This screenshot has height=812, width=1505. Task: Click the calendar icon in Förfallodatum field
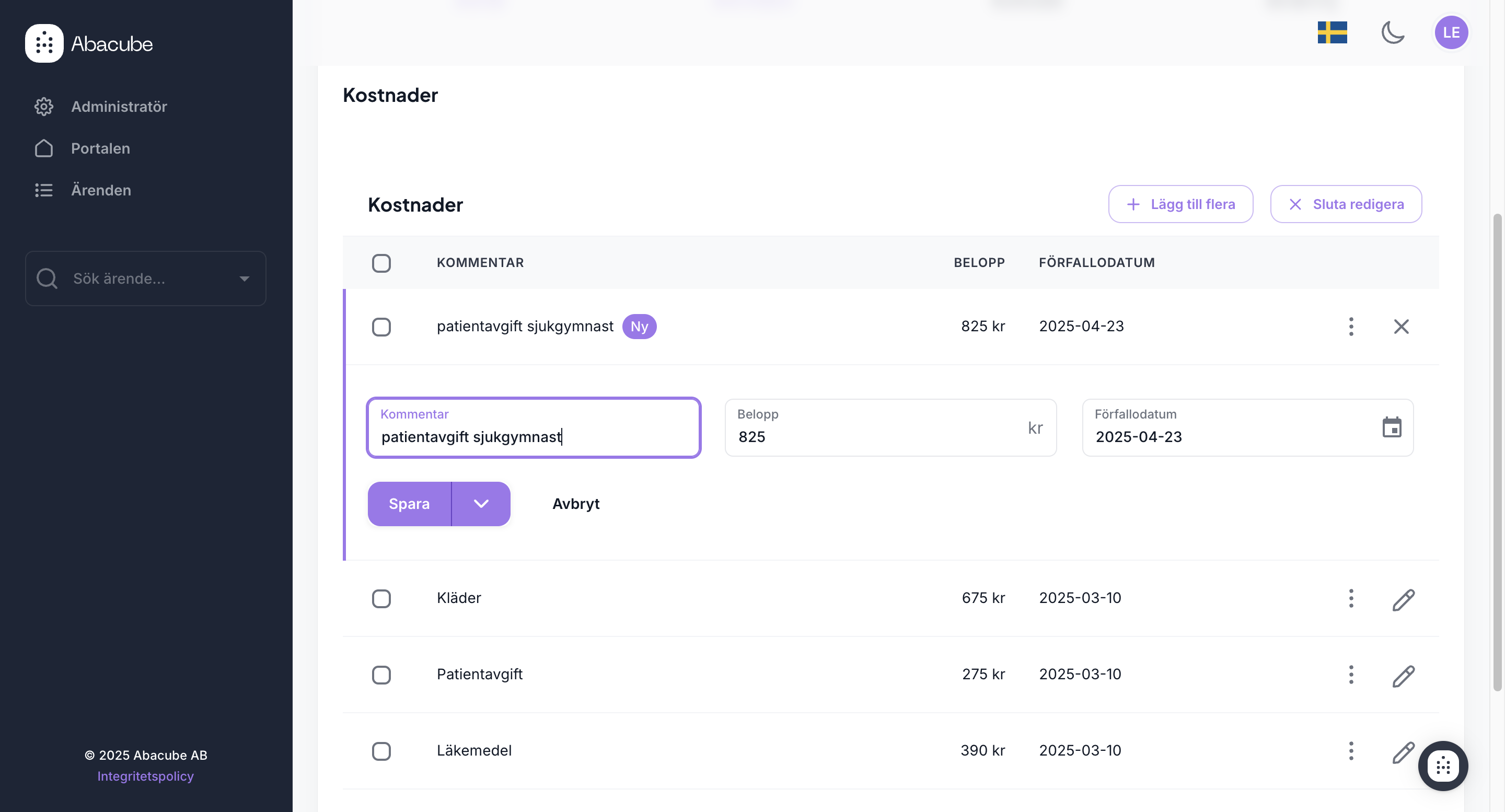pos(1392,427)
